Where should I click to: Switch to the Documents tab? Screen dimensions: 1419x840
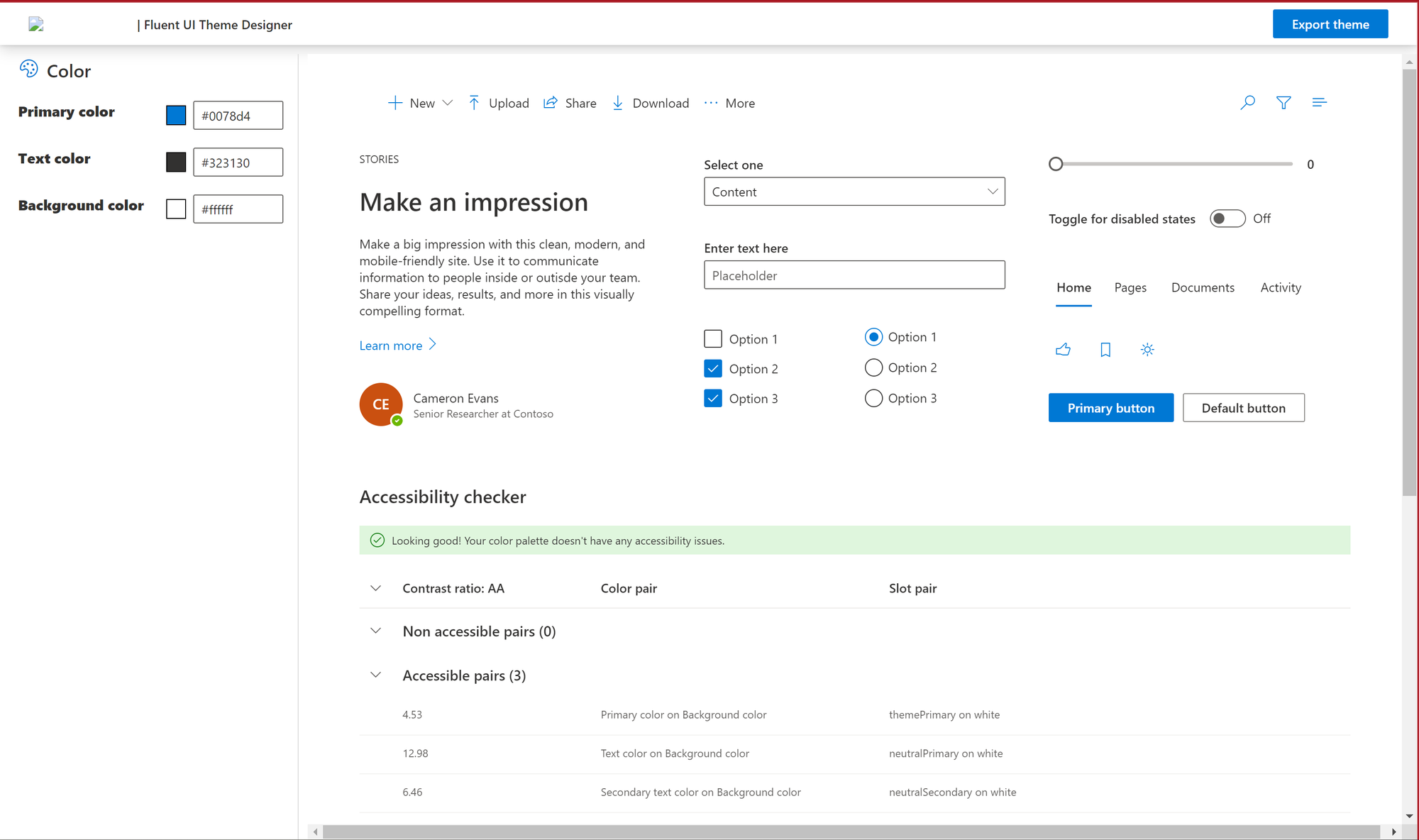pyautogui.click(x=1203, y=287)
